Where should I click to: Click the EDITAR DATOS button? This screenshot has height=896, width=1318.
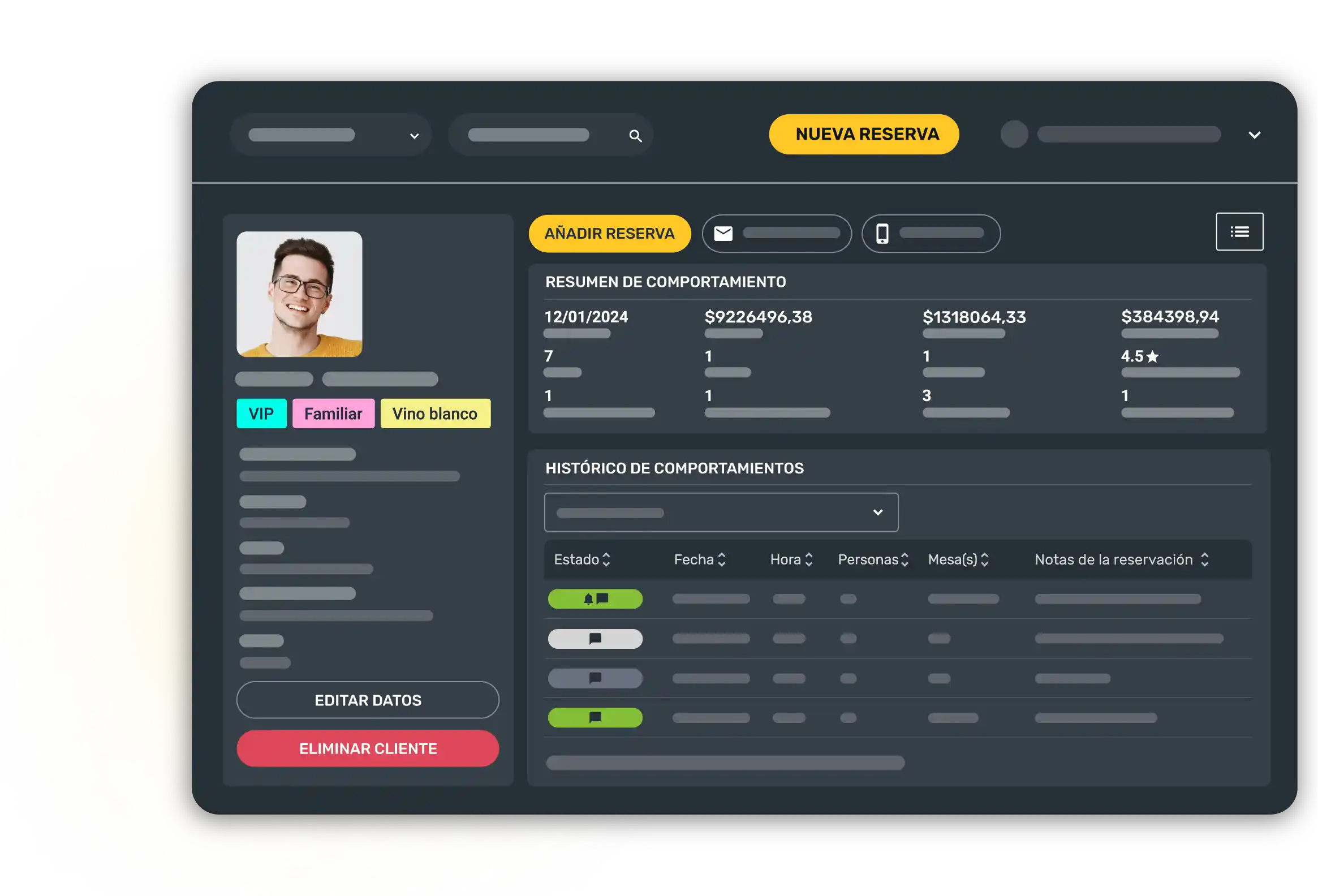click(x=368, y=700)
